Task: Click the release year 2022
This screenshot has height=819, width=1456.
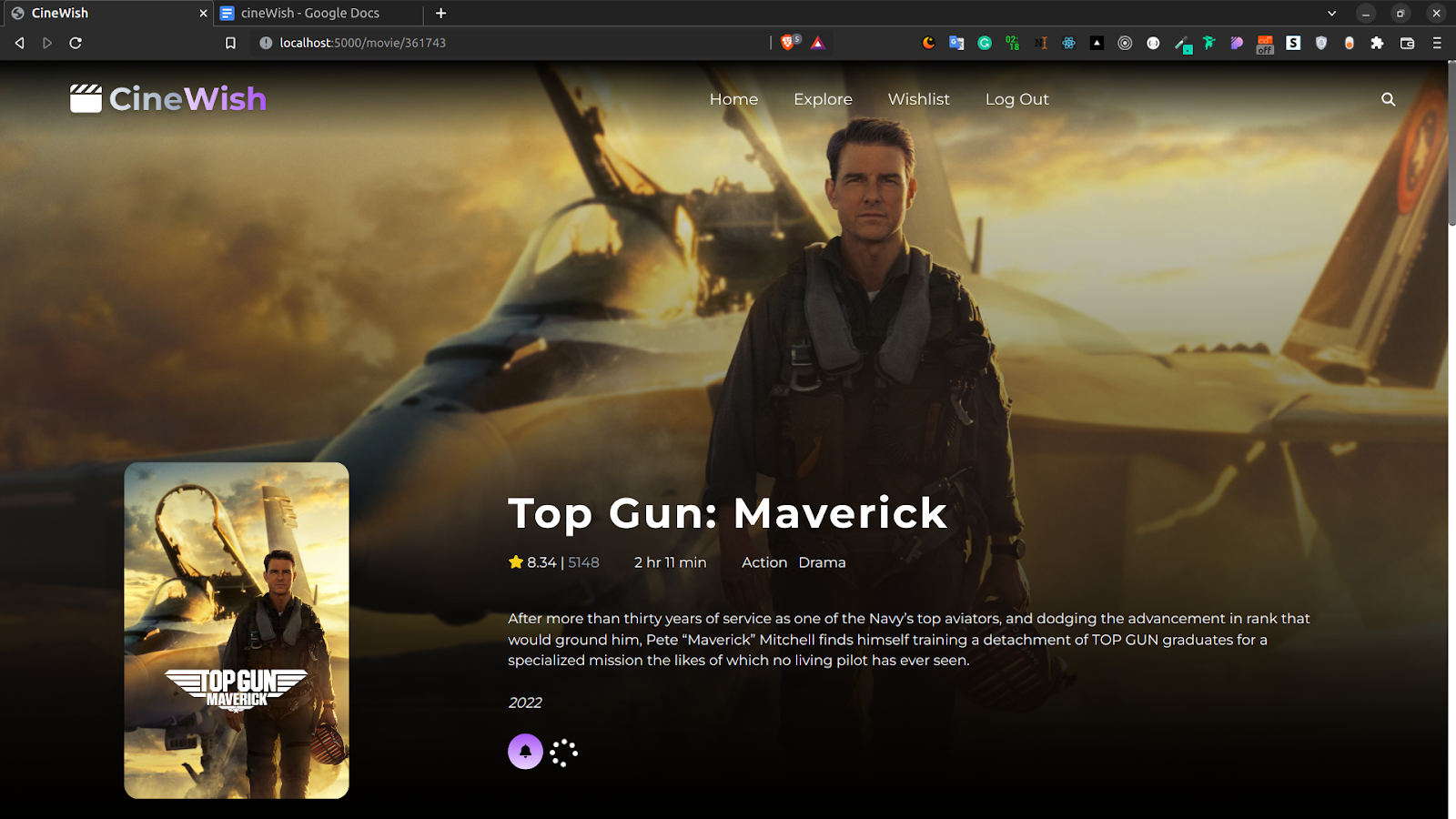Action: 525,703
